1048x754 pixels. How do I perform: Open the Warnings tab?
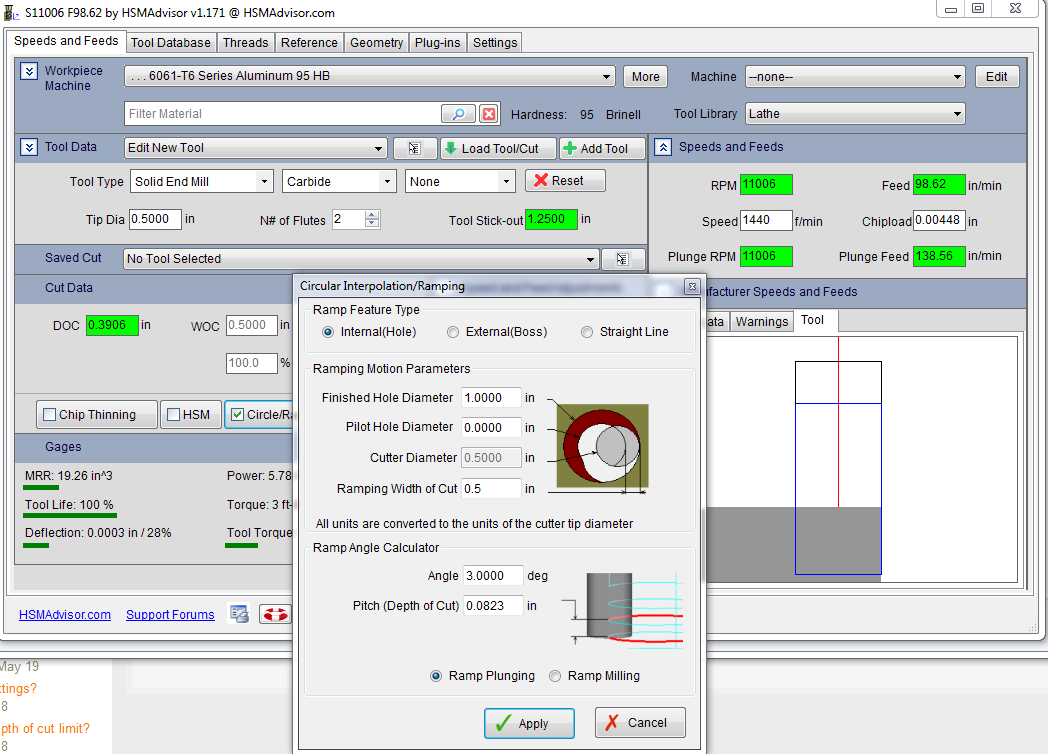761,321
